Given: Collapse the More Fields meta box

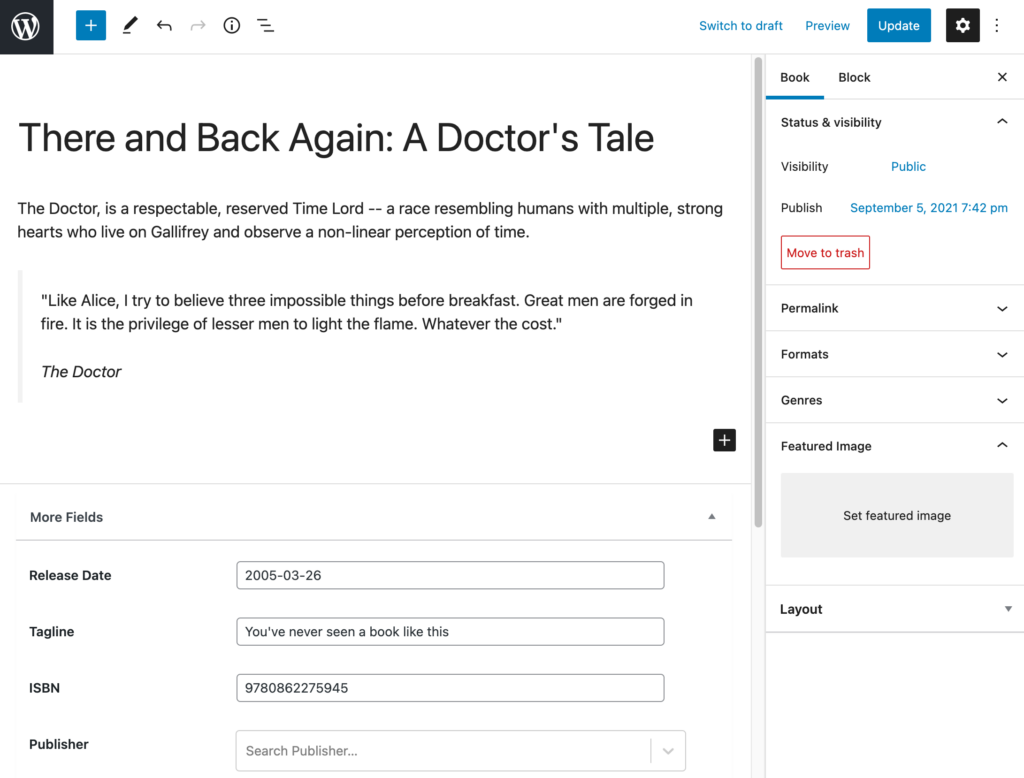Looking at the screenshot, I should click(712, 517).
